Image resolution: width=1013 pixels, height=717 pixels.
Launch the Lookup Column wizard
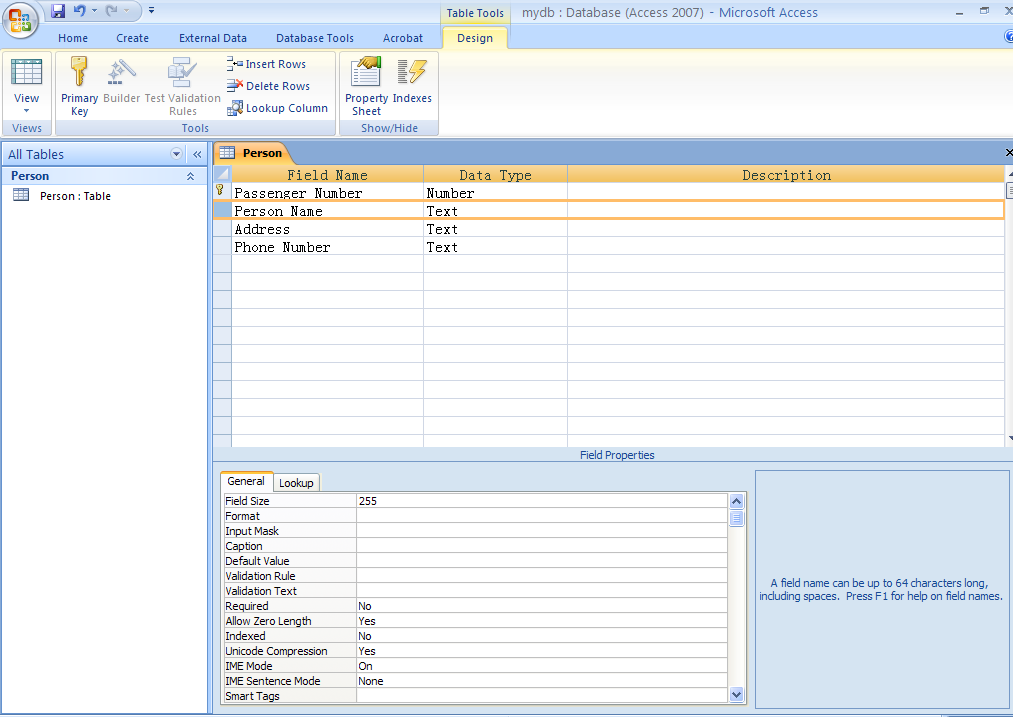point(277,108)
